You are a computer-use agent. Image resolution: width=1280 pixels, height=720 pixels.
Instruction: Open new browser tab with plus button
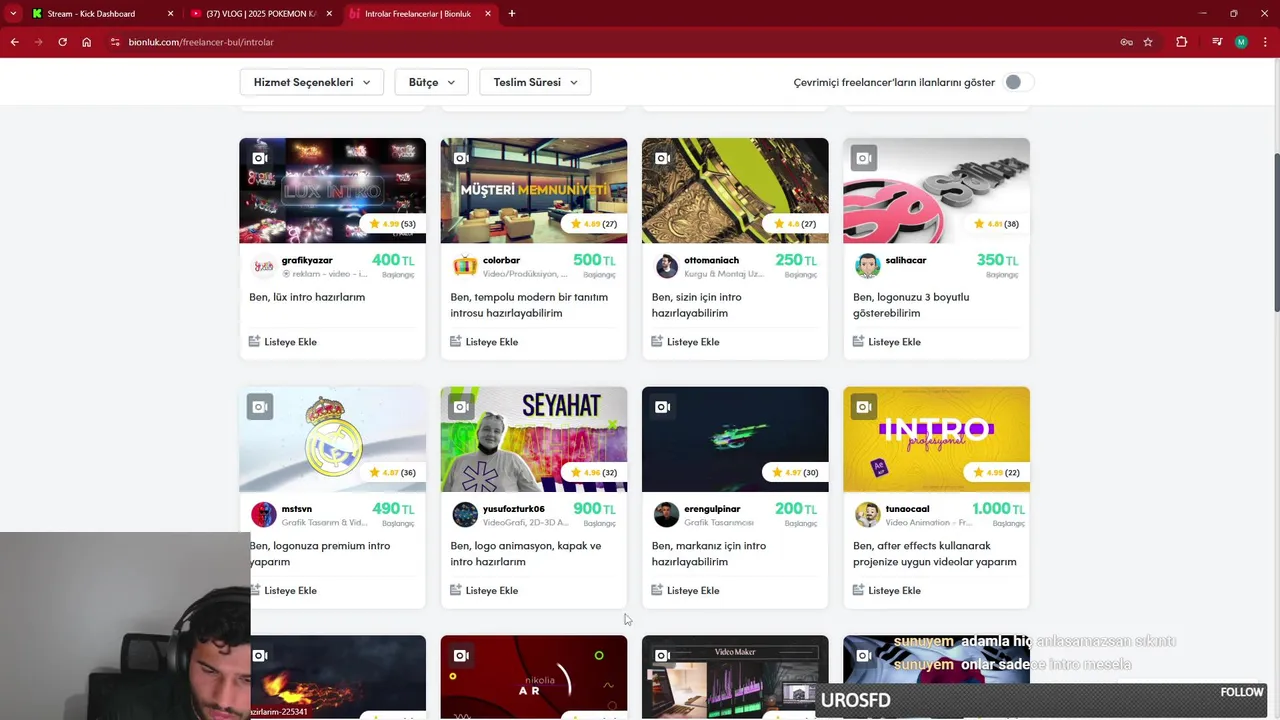(x=511, y=14)
